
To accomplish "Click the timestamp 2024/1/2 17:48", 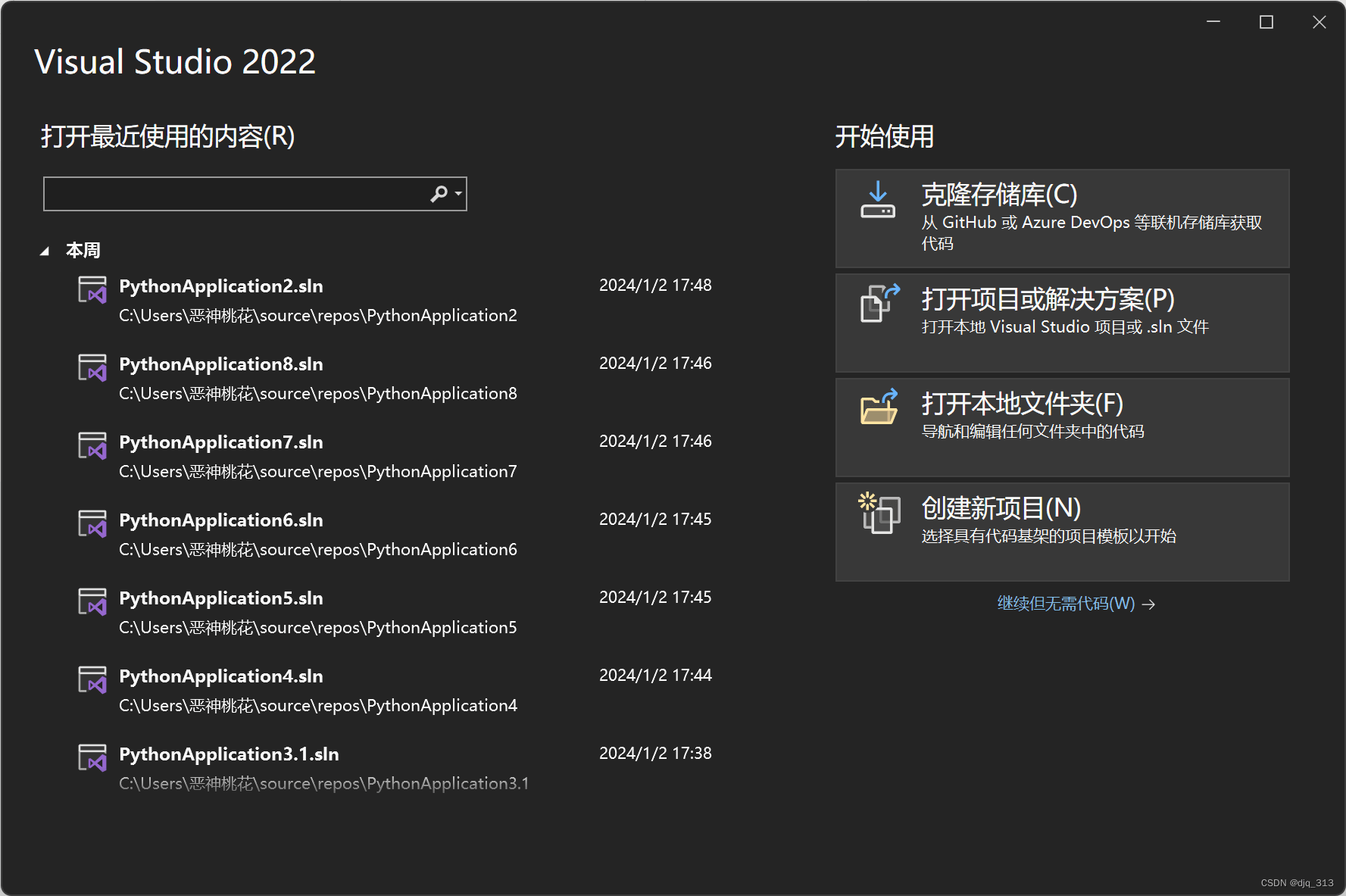I will tap(655, 286).
